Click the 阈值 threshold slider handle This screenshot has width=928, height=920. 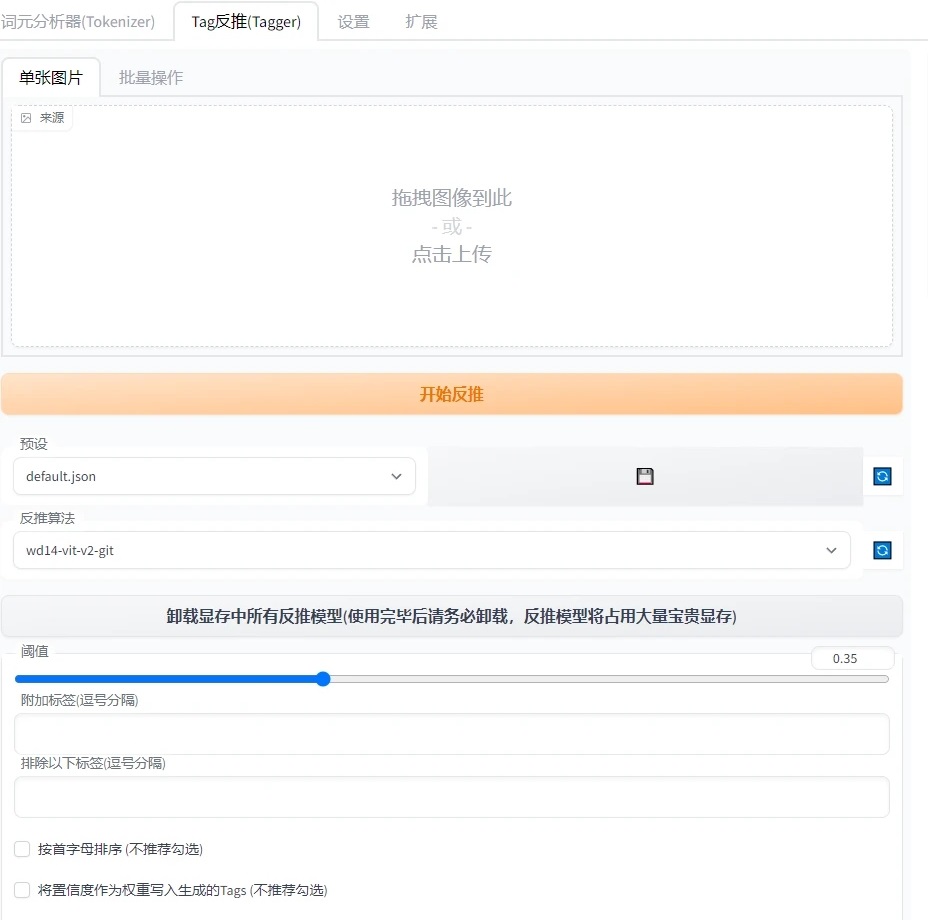pos(322,678)
